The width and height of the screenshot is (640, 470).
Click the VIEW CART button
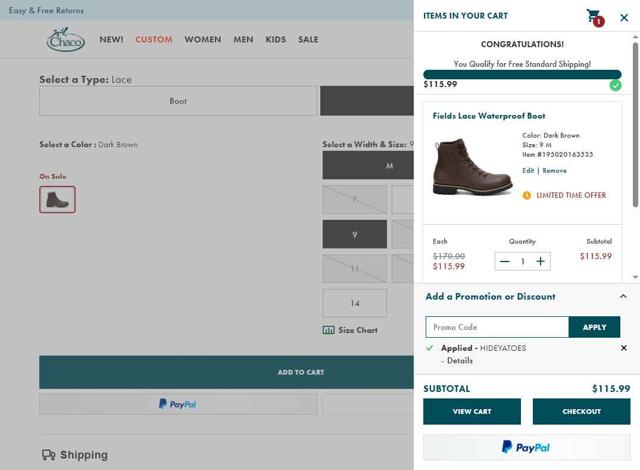(472, 412)
